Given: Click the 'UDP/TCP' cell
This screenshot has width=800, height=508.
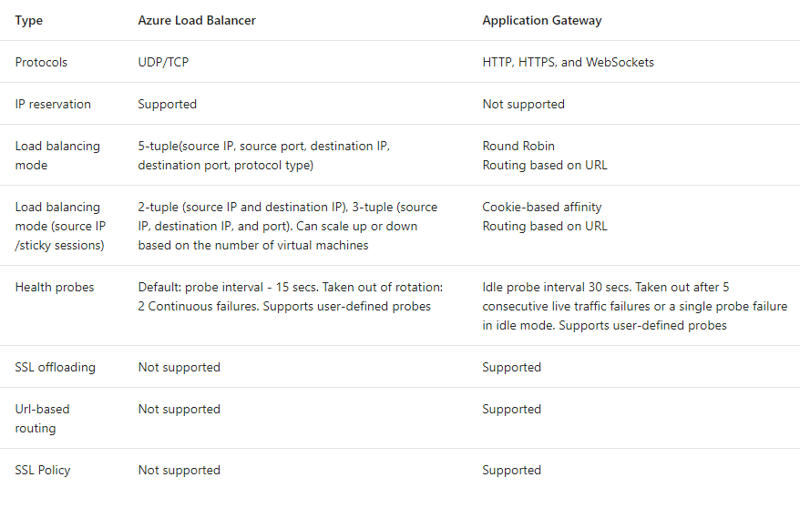Looking at the screenshot, I should (163, 62).
